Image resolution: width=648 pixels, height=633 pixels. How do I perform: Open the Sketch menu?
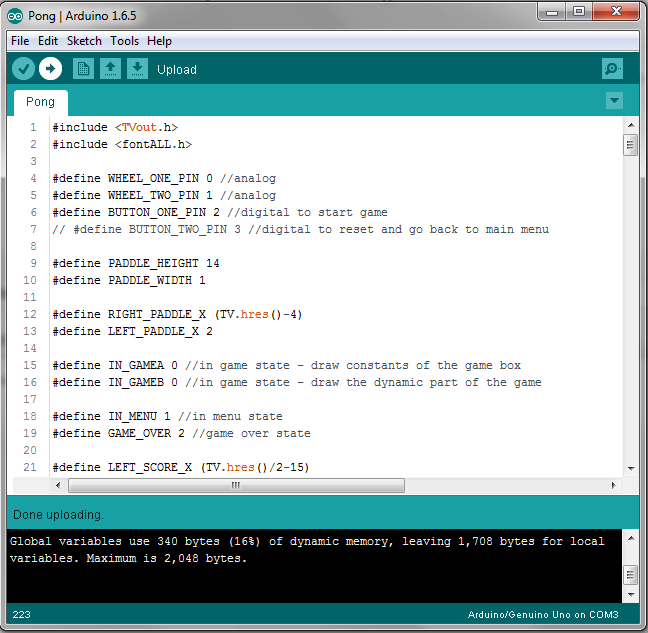click(x=84, y=41)
